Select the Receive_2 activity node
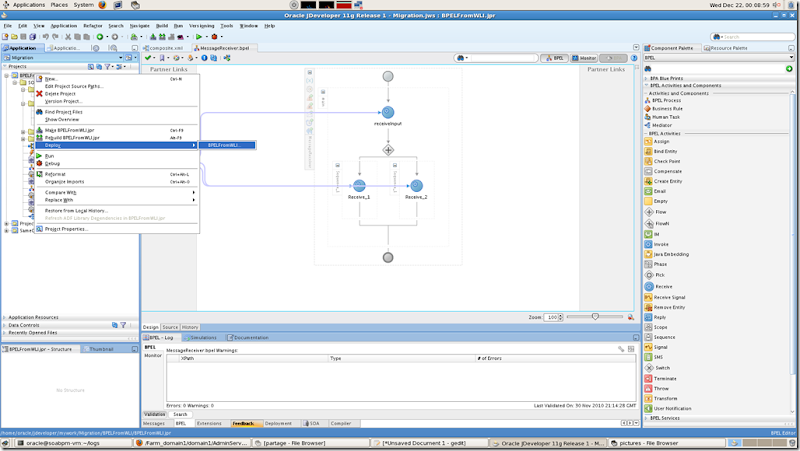Viewport: 800px width, 451px height. tap(416, 186)
